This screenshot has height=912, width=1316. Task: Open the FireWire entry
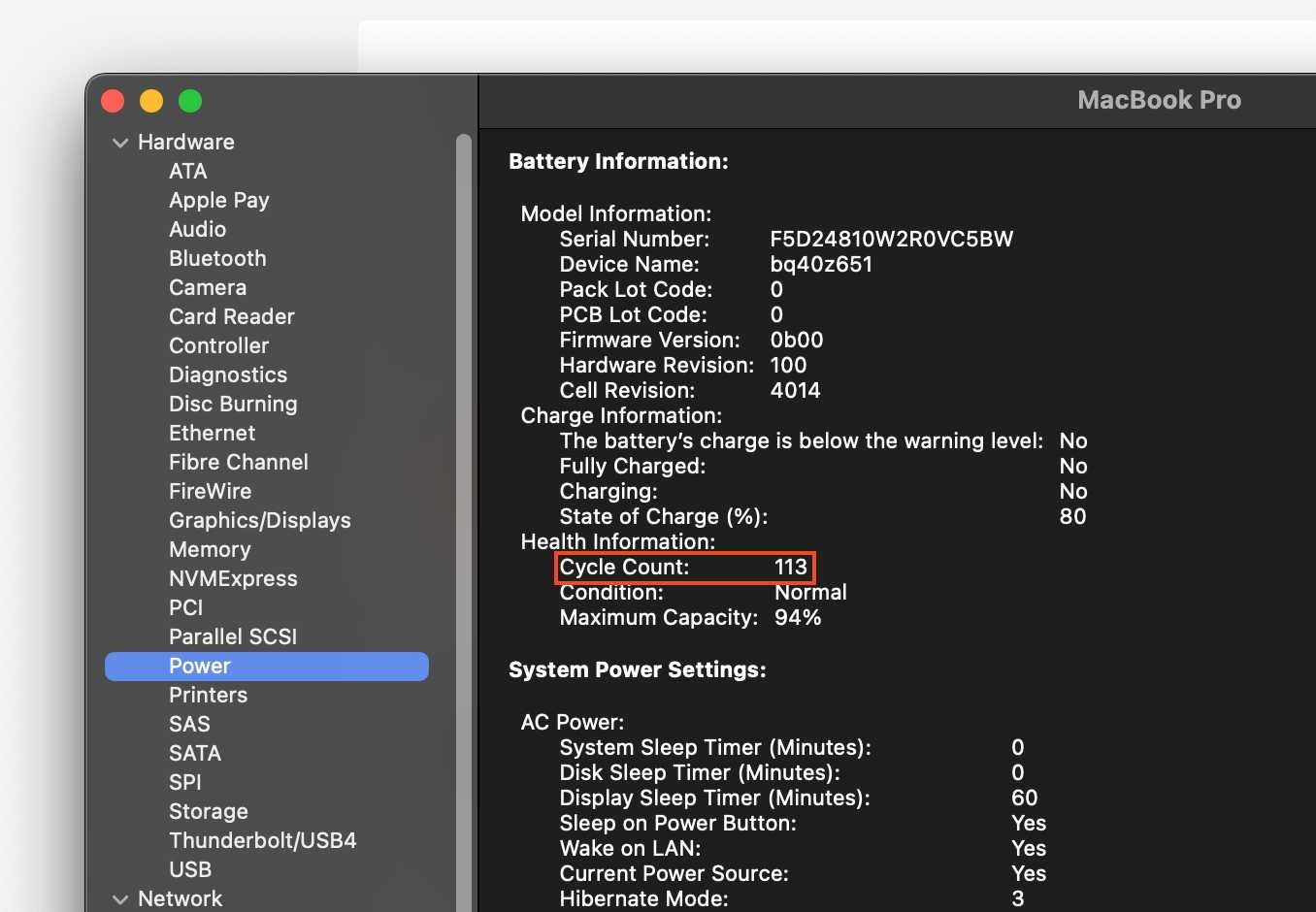pos(210,492)
